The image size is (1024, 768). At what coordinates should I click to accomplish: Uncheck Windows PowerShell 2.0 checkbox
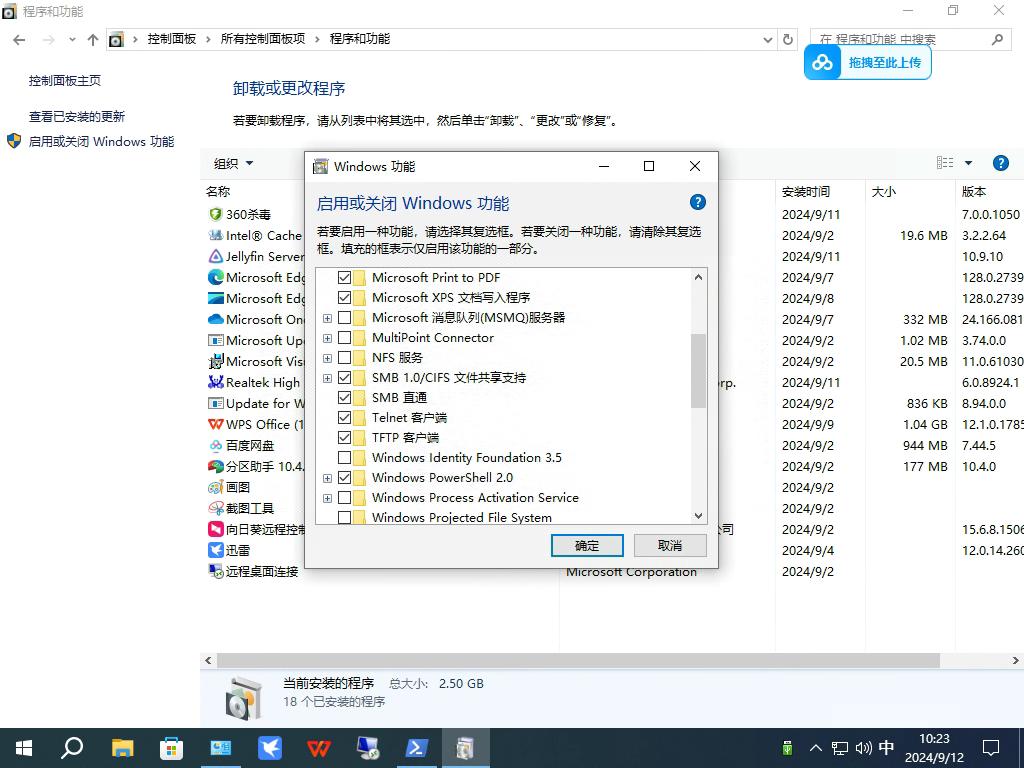[x=344, y=477]
